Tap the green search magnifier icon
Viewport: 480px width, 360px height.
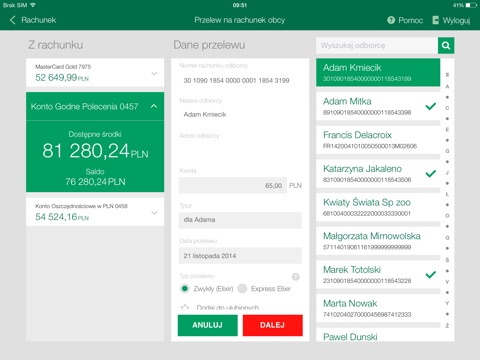pos(446,45)
